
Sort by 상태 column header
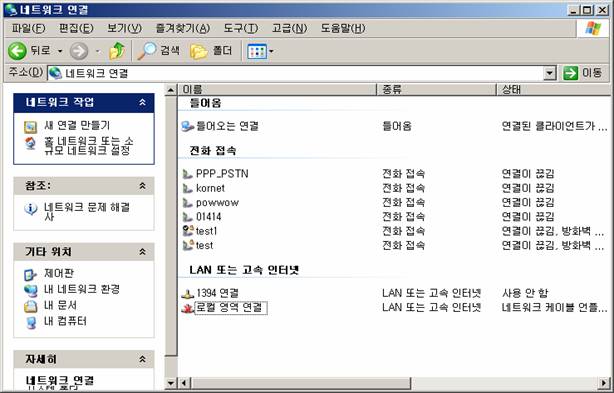coord(553,90)
